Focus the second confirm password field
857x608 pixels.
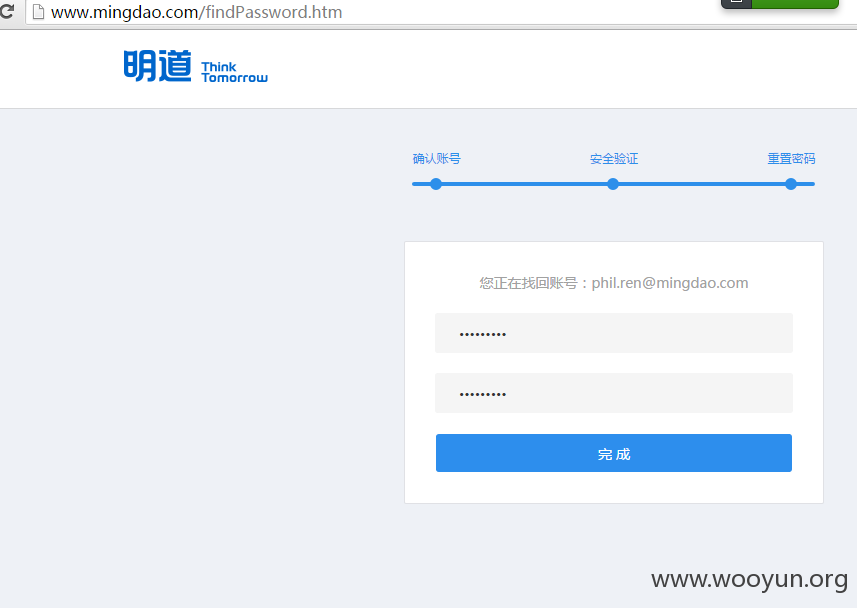coord(614,393)
